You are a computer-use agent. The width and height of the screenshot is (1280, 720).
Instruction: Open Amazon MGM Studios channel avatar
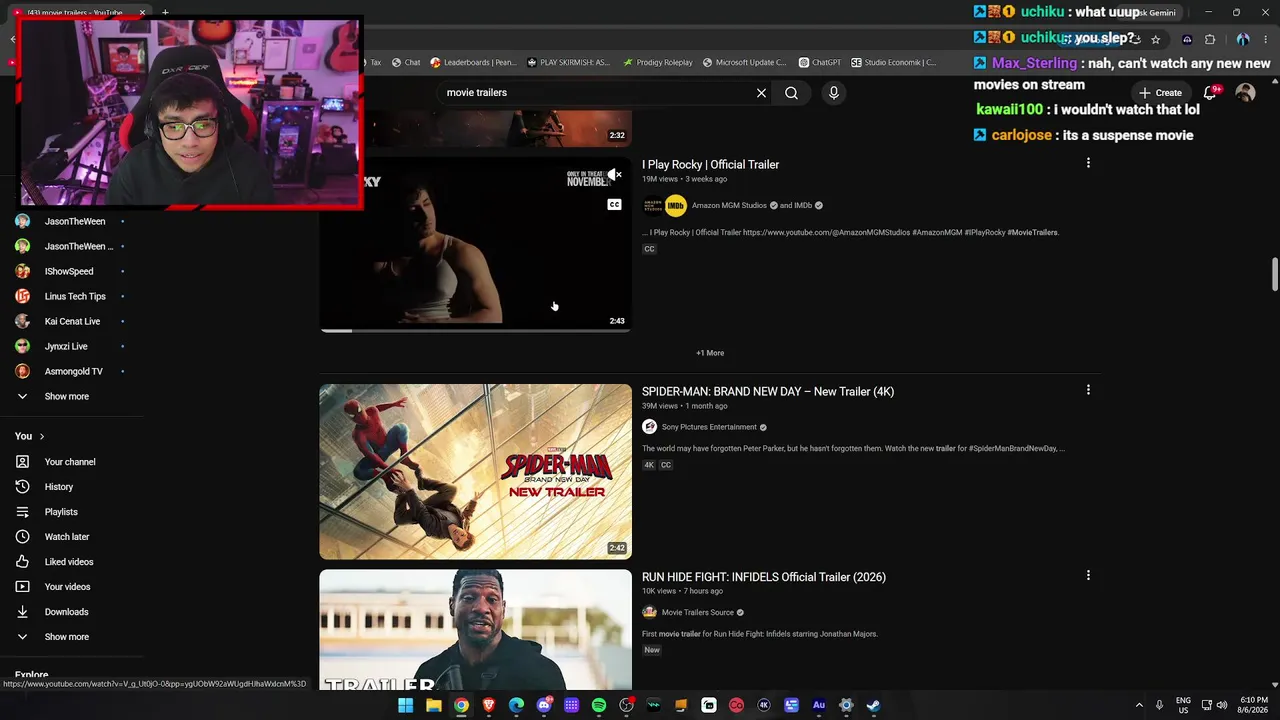pyautogui.click(x=653, y=206)
